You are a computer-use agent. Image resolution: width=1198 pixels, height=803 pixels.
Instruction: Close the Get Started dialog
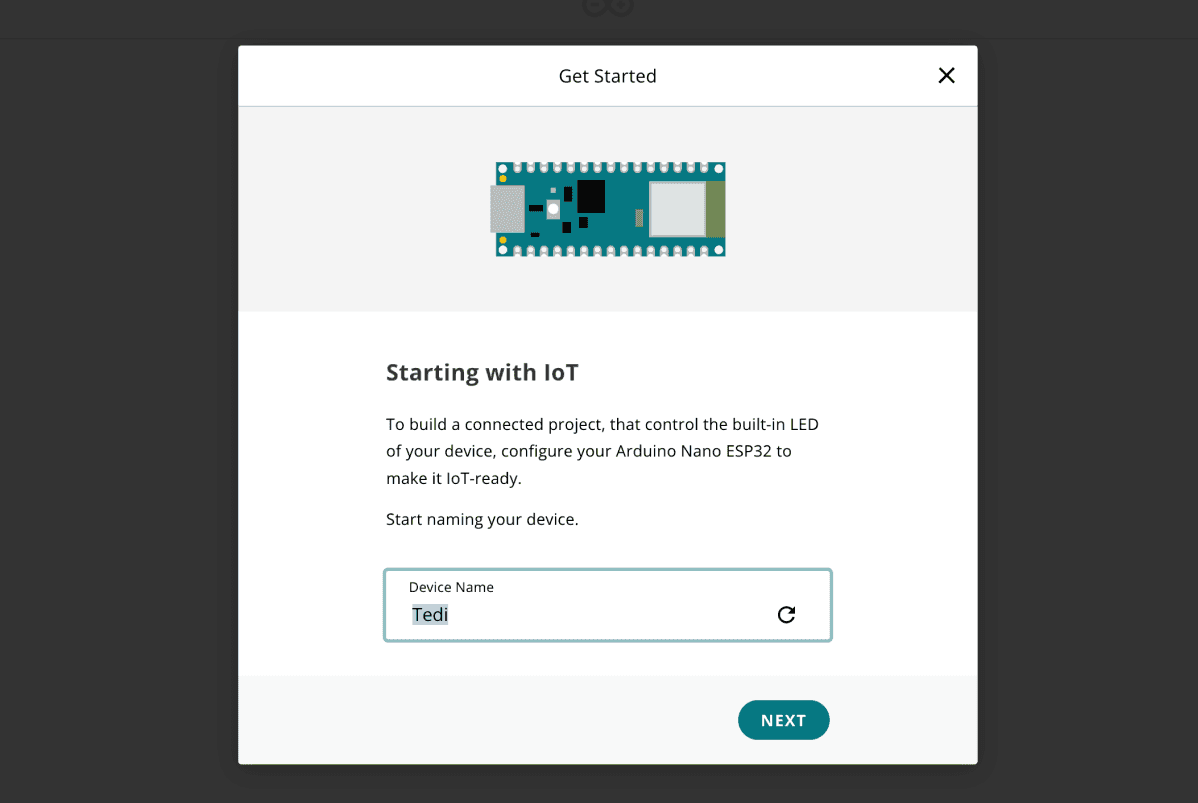(x=946, y=76)
